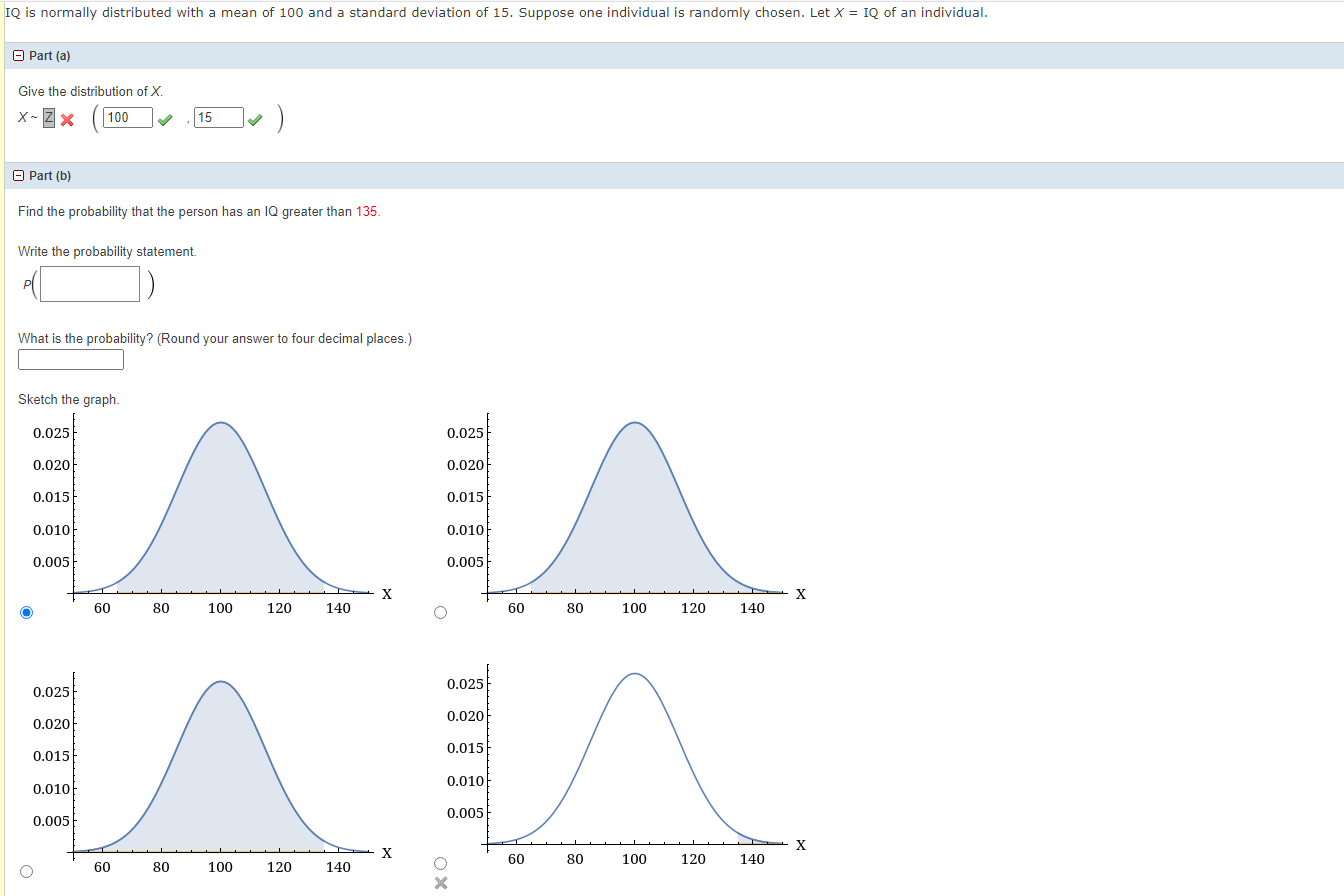1344x896 pixels.
Task: Click the minus icon before Part (b)
Action: pos(18,175)
